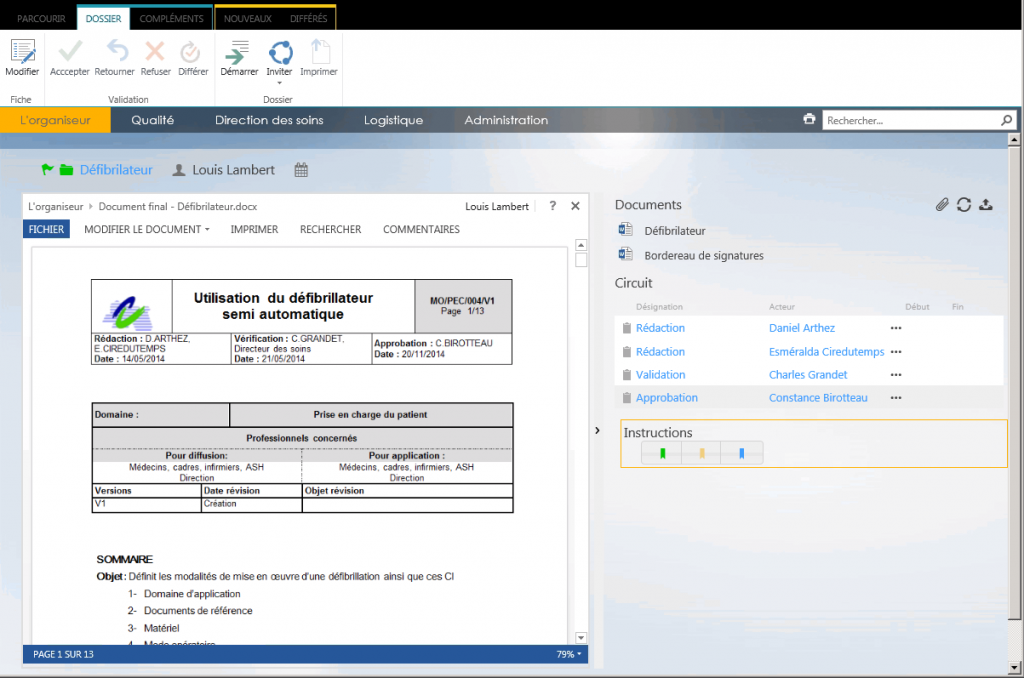The width and height of the screenshot is (1024, 678).
Task: Refresh the Documents list
Action: (x=964, y=205)
